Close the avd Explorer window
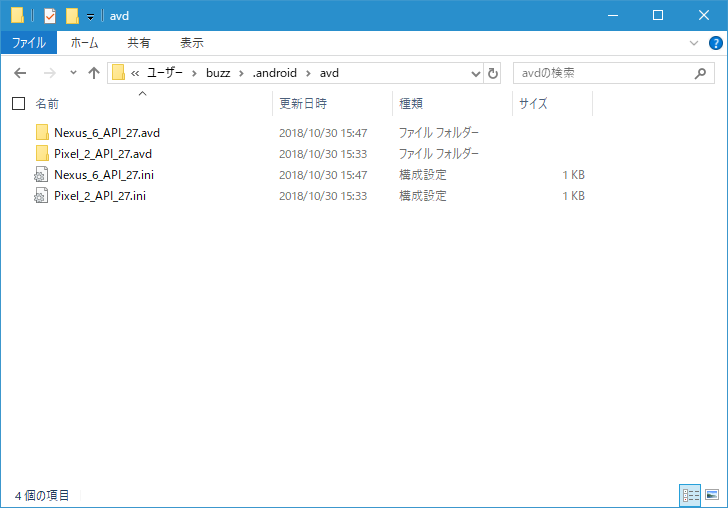 (x=704, y=15)
